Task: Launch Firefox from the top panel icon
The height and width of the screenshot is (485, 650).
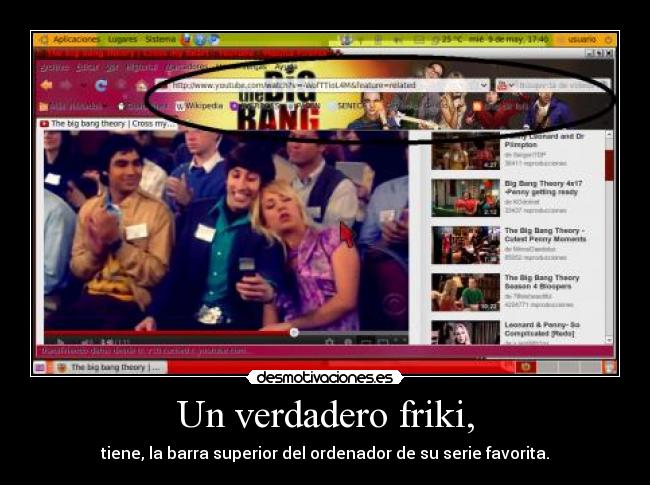Action: 186,40
